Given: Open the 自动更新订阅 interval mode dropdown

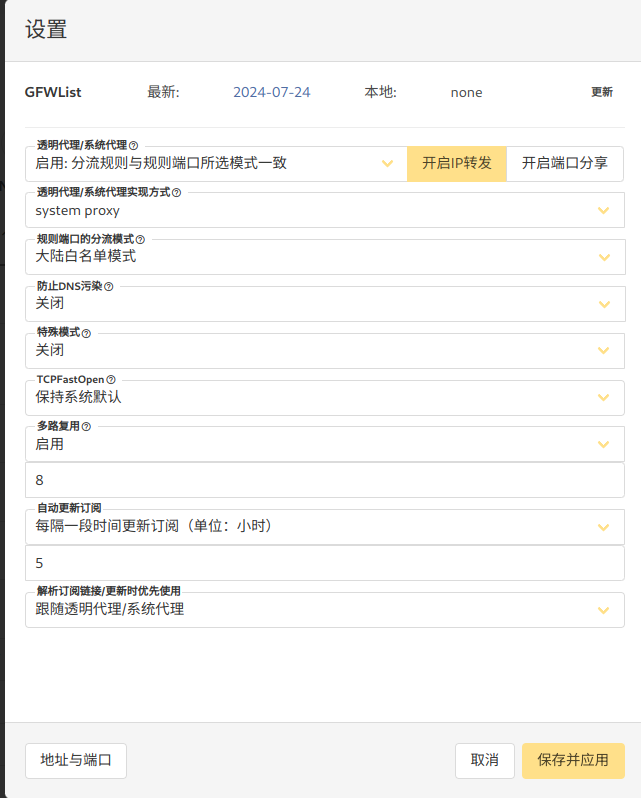Looking at the screenshot, I should coord(324,526).
